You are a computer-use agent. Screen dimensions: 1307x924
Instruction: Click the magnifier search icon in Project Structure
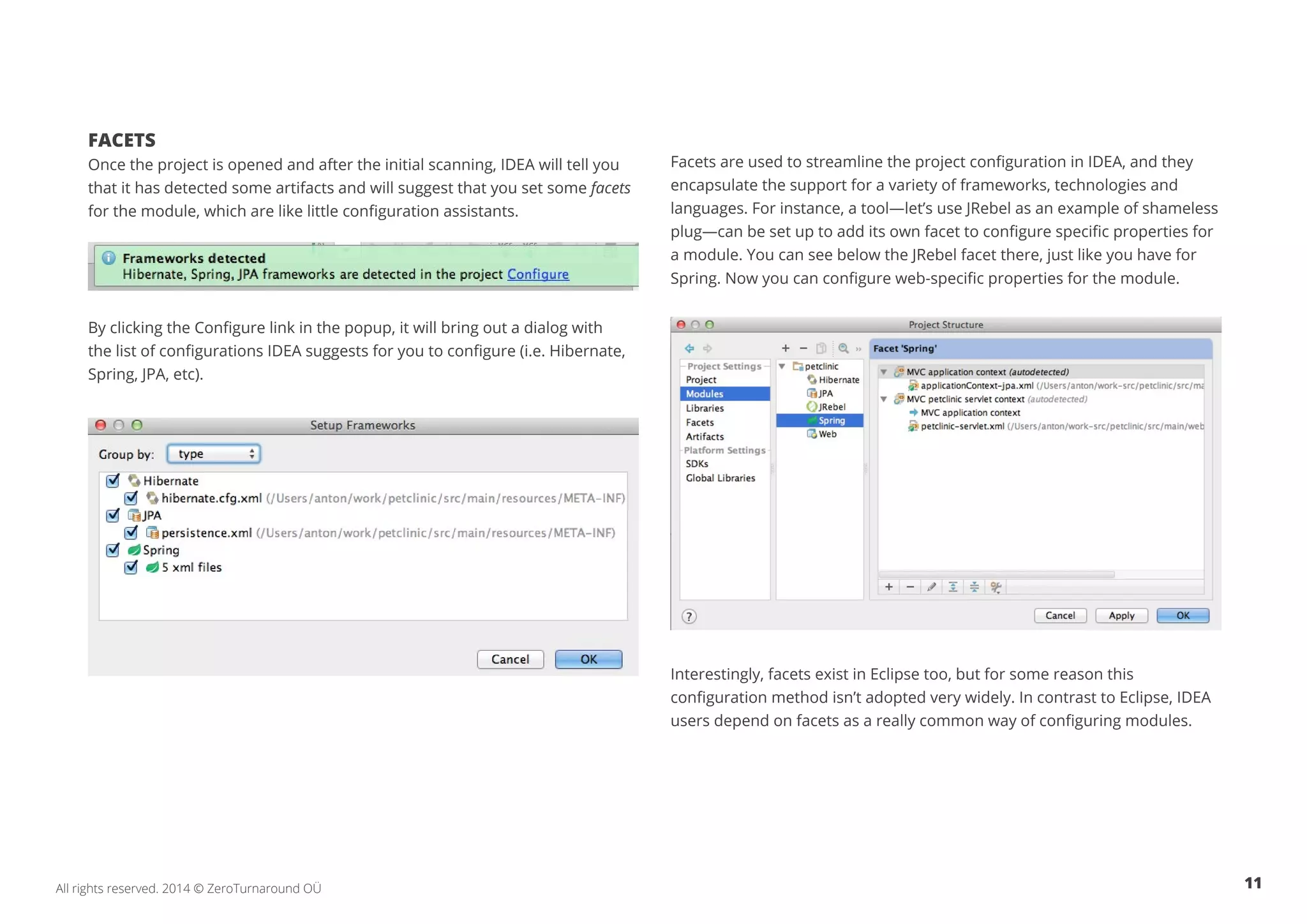coord(844,348)
